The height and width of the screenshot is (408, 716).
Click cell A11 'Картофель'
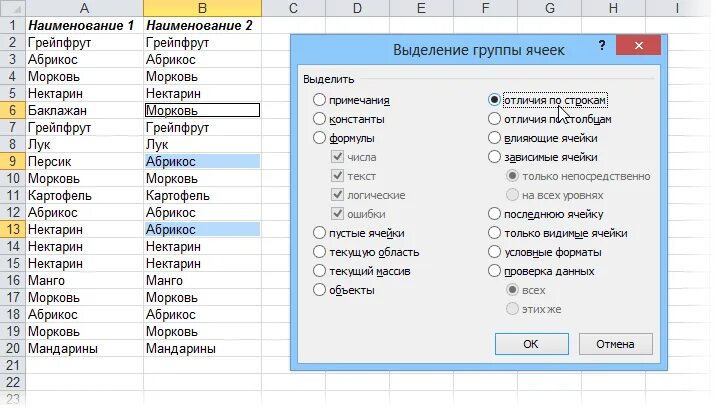point(84,196)
